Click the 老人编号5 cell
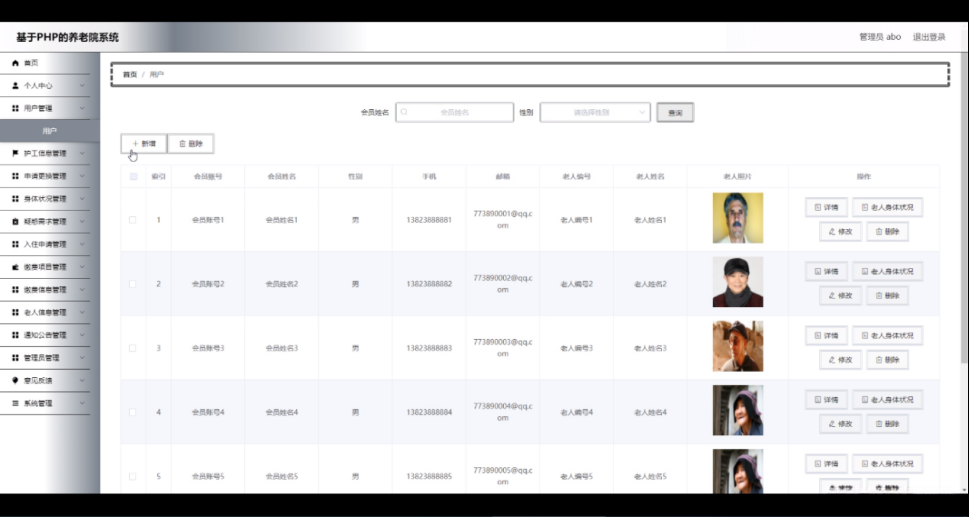This screenshot has height=517, width=969. [x=577, y=476]
